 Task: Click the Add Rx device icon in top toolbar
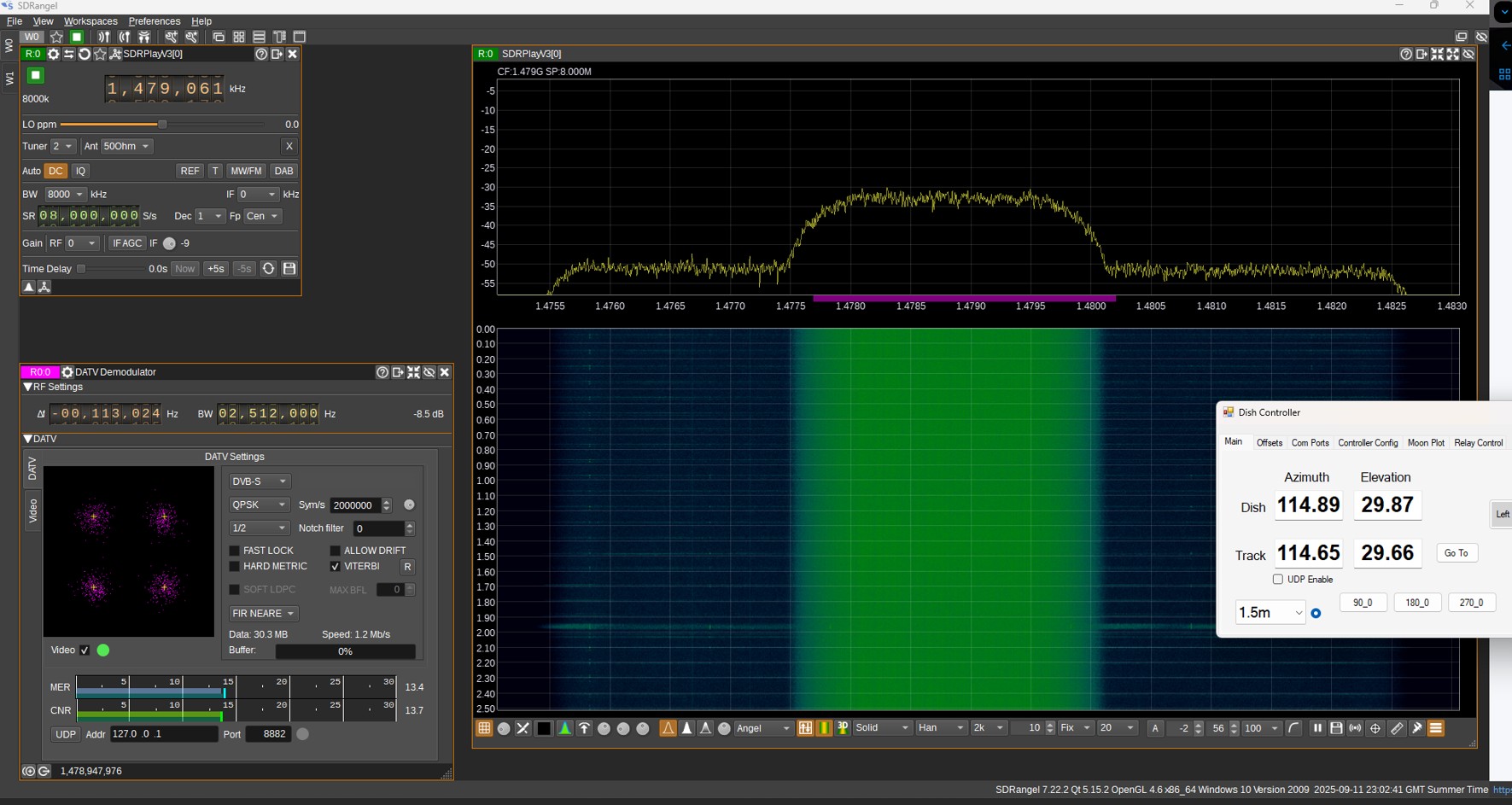(x=104, y=37)
